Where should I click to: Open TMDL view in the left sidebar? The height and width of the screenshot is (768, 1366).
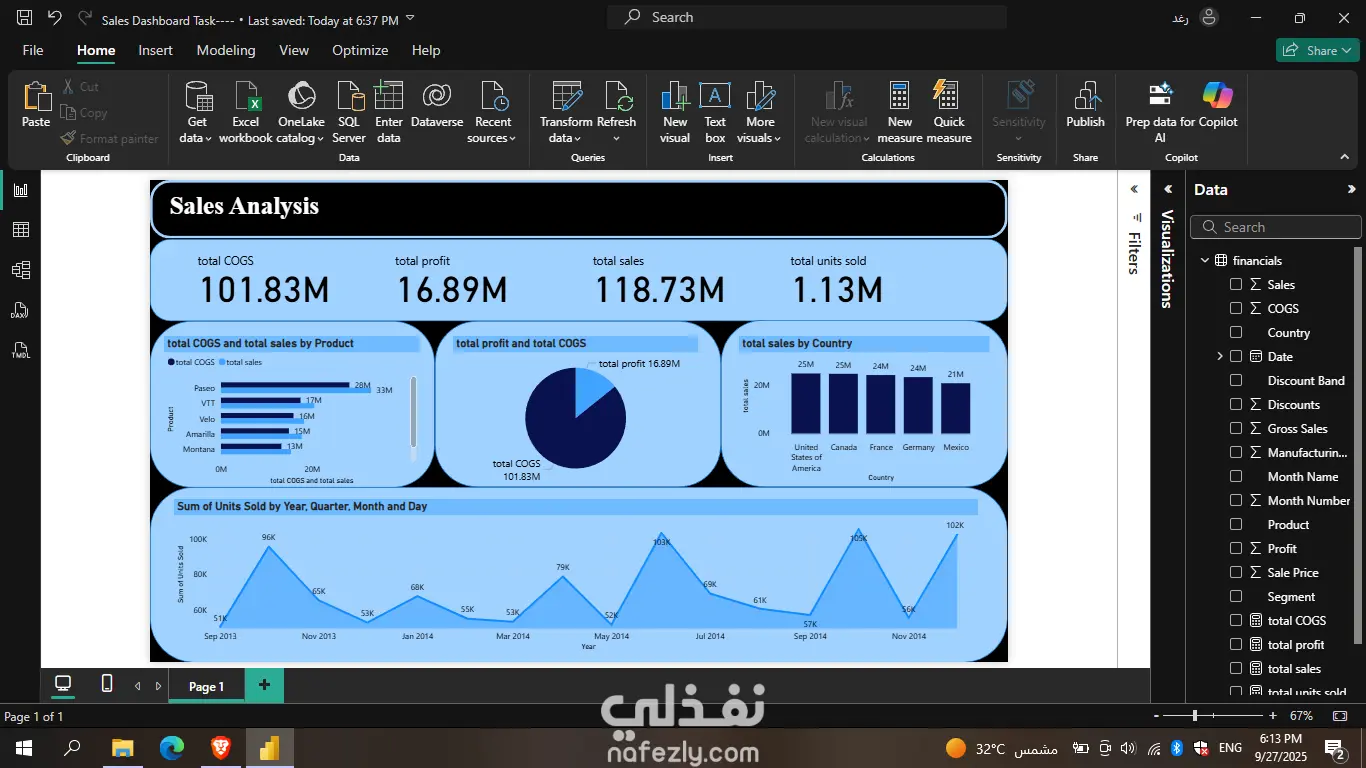21,350
